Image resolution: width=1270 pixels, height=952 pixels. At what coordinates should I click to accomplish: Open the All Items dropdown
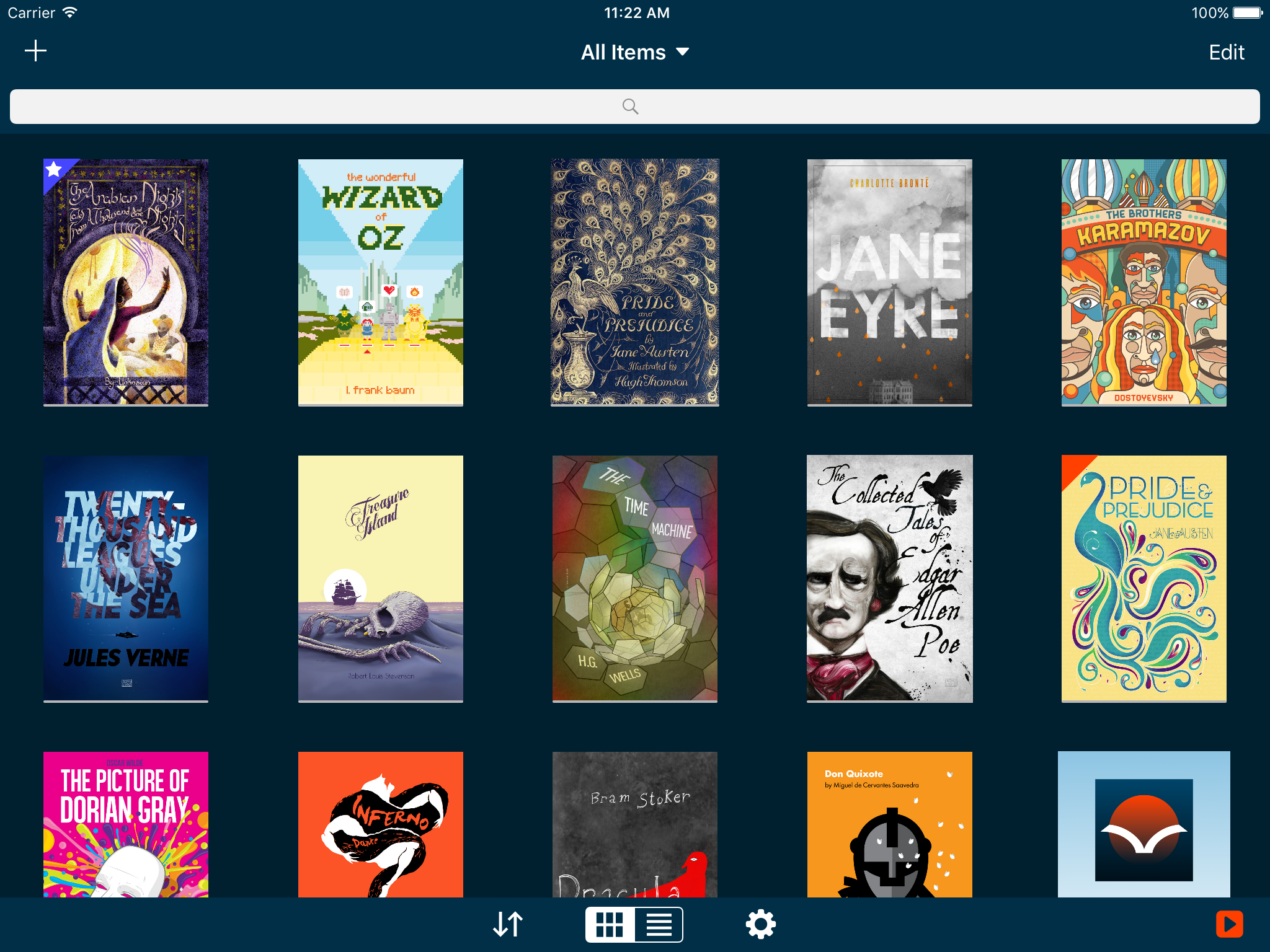[x=635, y=52]
